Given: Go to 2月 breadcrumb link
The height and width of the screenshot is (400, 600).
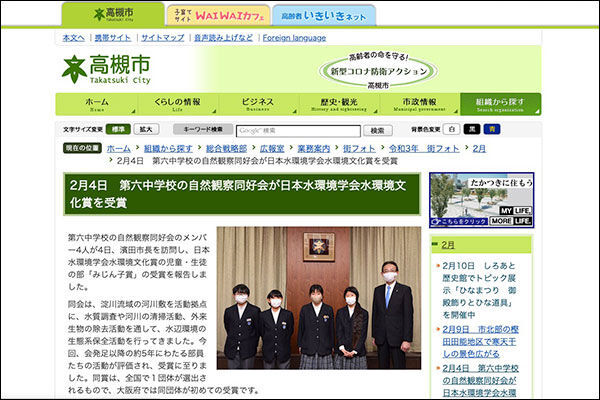Looking at the screenshot, I should (479, 149).
